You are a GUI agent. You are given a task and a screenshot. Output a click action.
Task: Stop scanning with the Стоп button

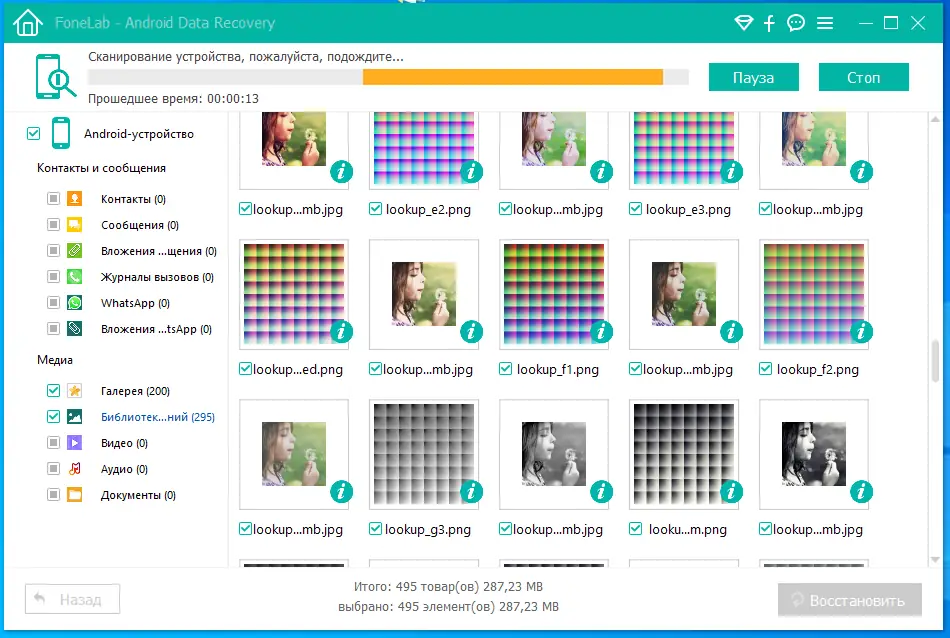[x=863, y=78]
